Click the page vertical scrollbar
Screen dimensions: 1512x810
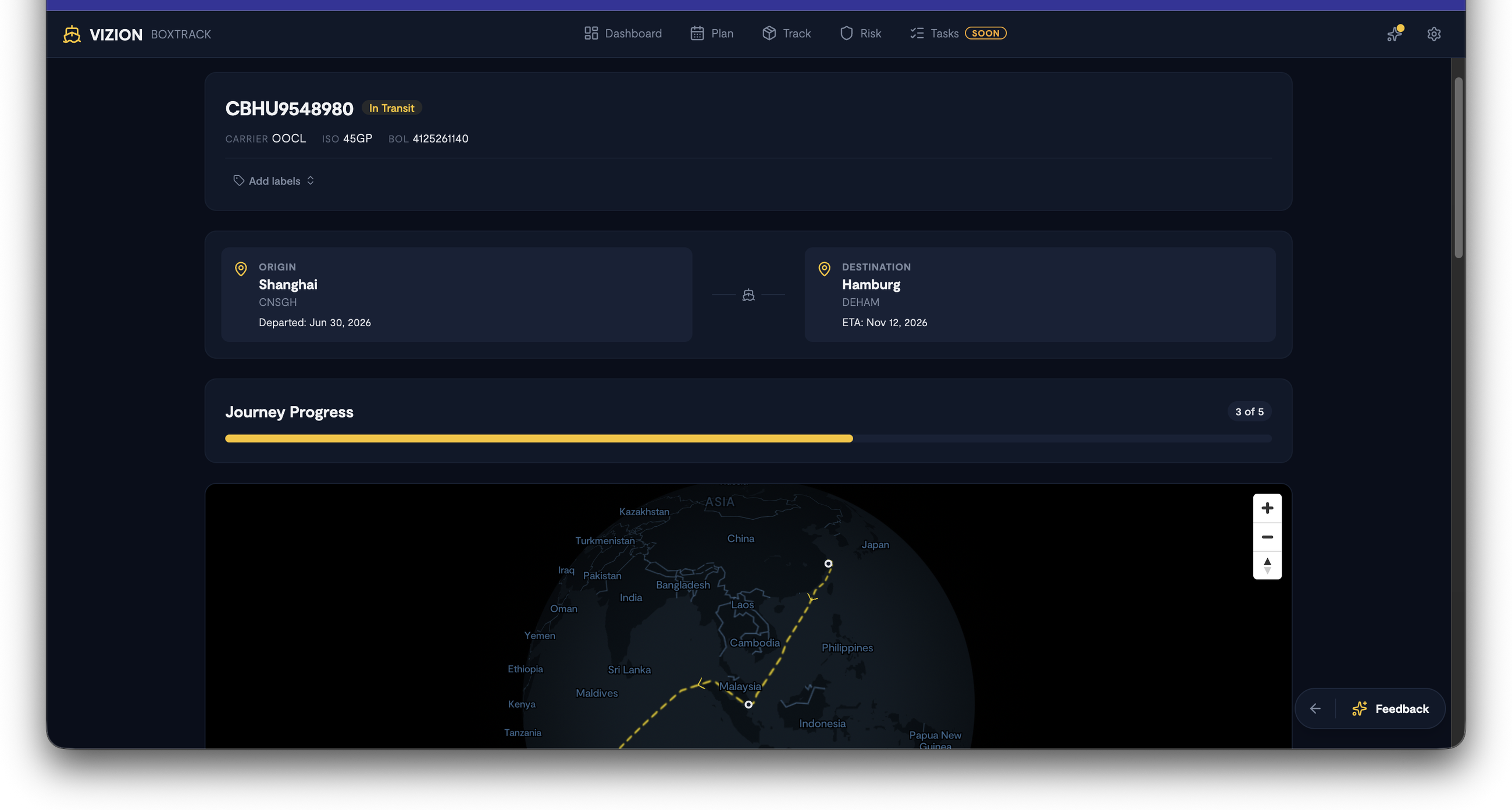coord(1458,168)
